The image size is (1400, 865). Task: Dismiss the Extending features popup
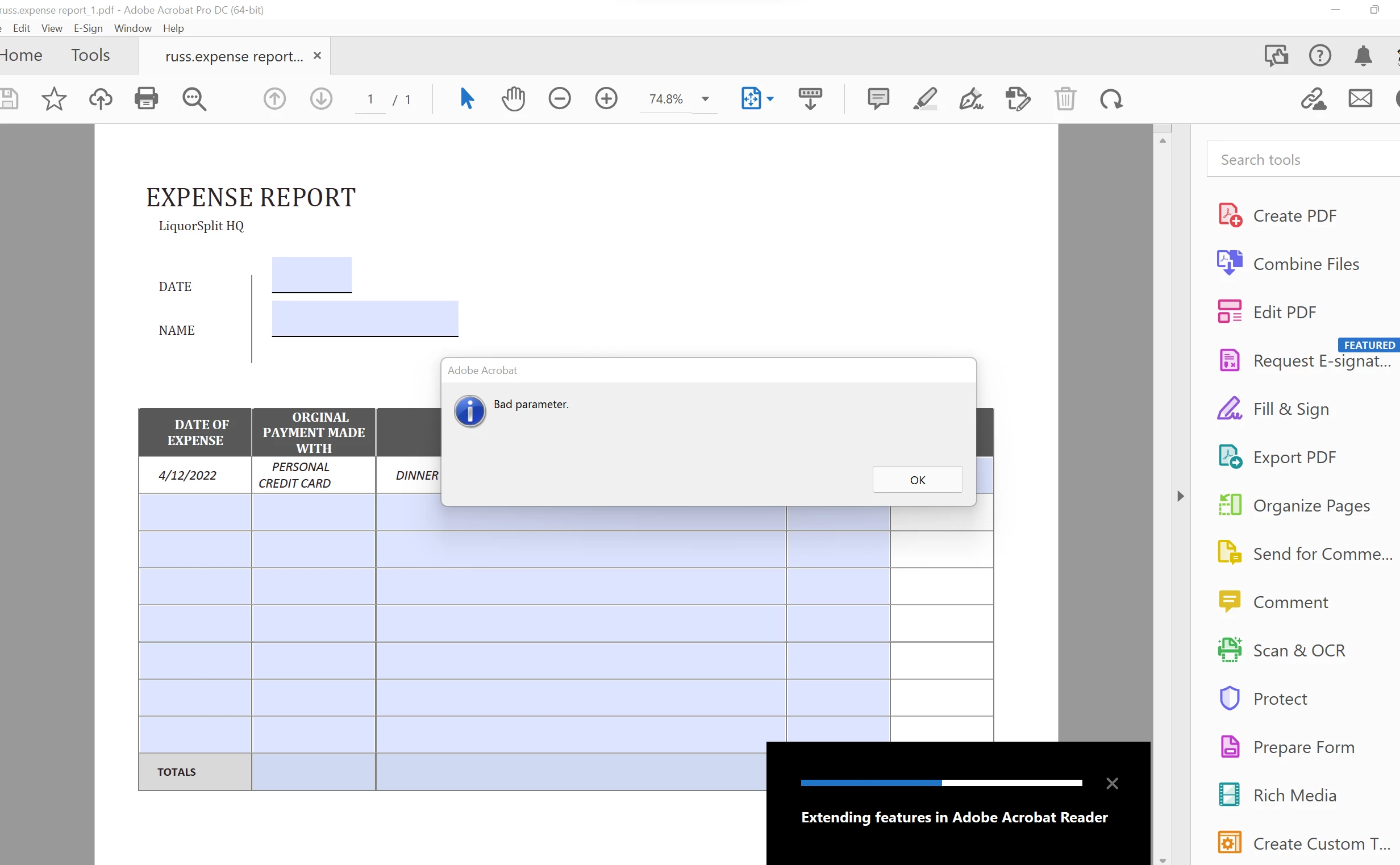(1112, 783)
